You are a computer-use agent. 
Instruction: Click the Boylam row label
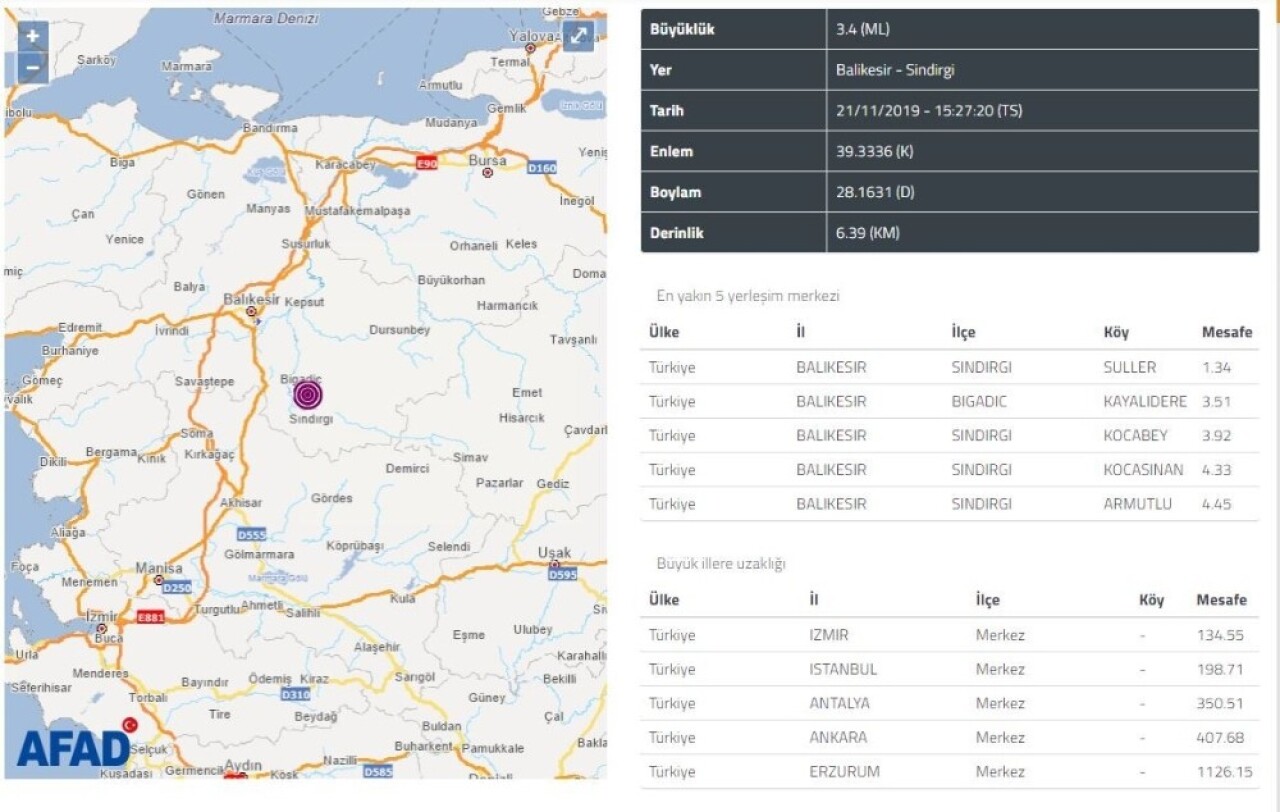tap(675, 192)
